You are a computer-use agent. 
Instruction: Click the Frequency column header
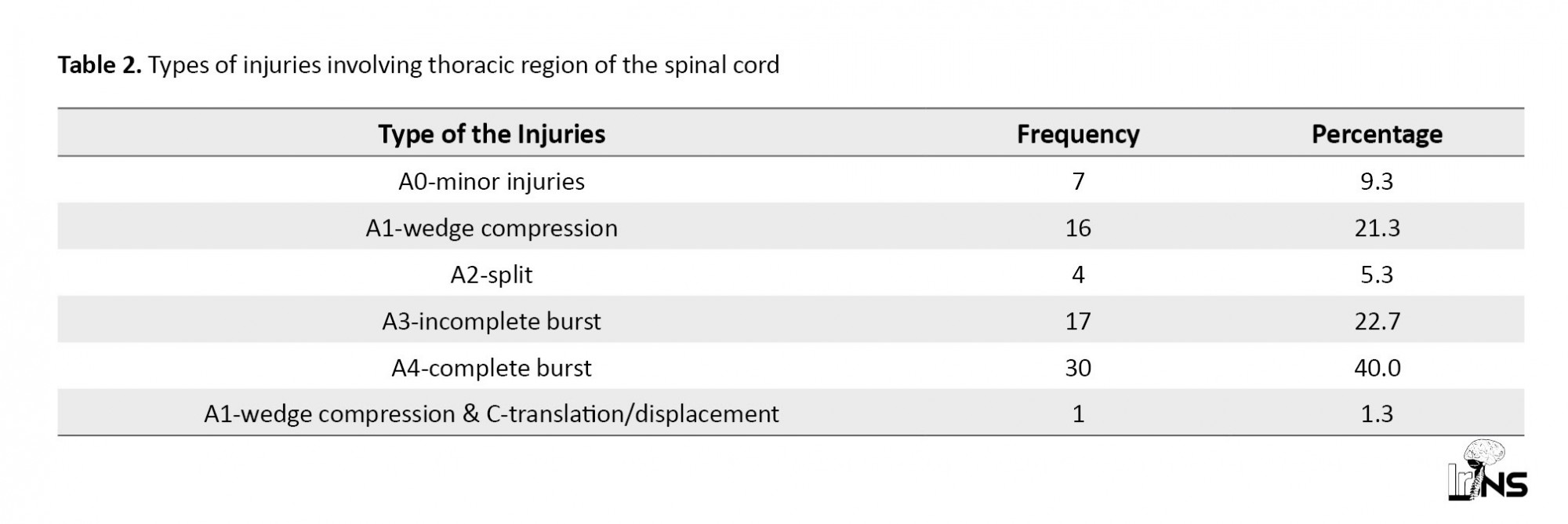pos(1078,134)
